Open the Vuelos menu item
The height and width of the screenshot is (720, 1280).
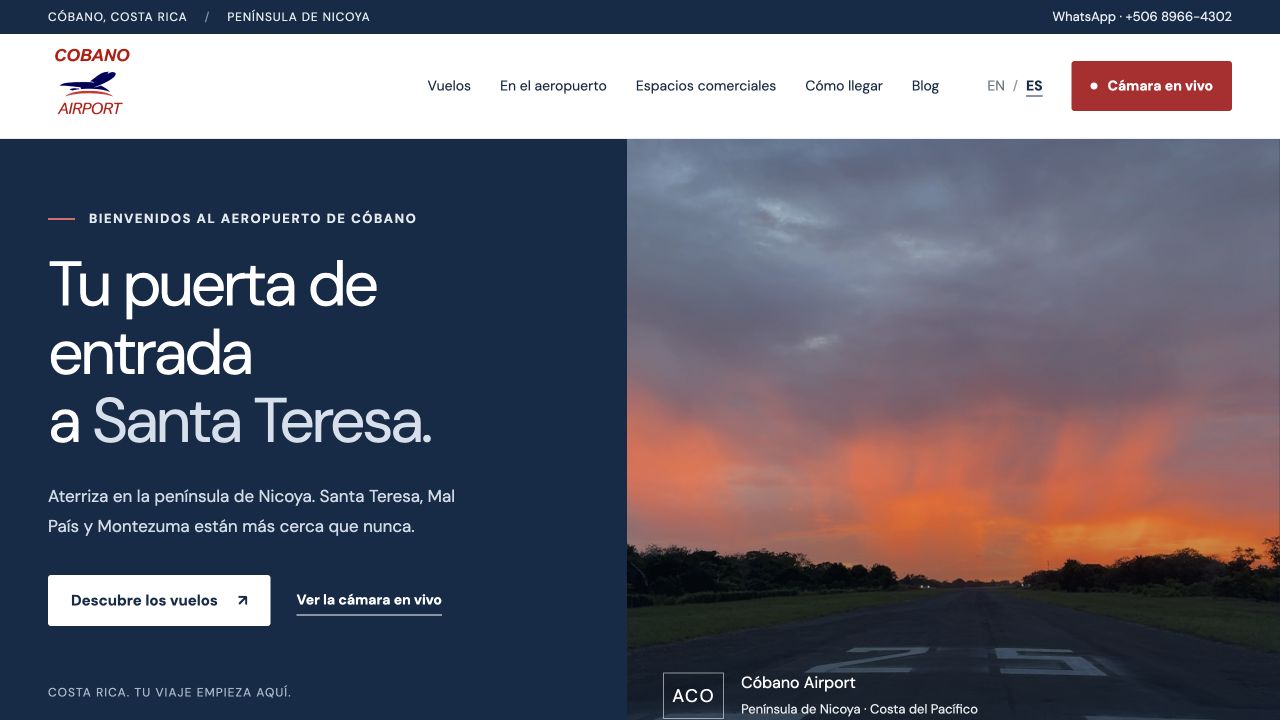click(449, 86)
